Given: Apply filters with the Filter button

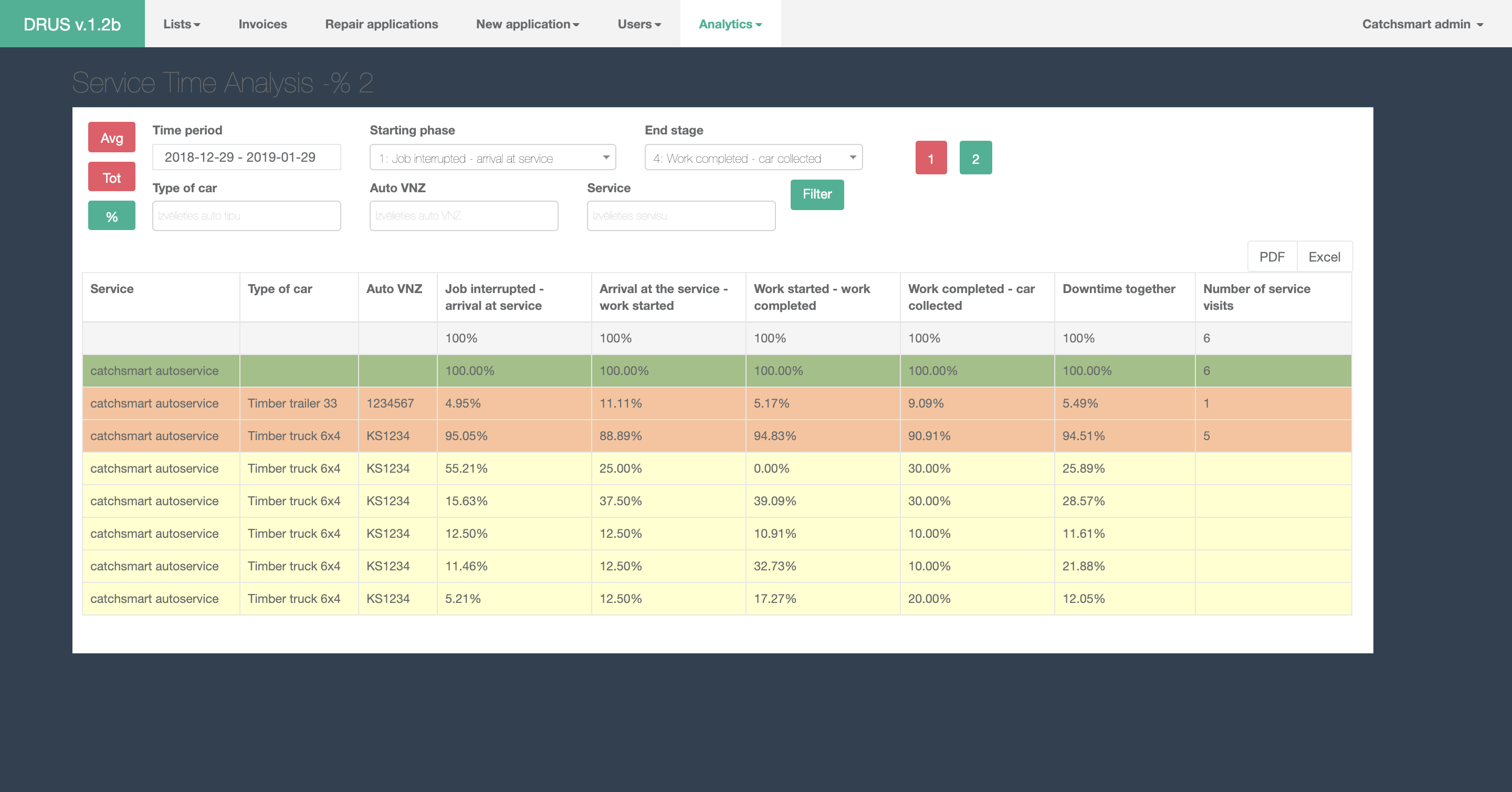Looking at the screenshot, I should coord(817,194).
